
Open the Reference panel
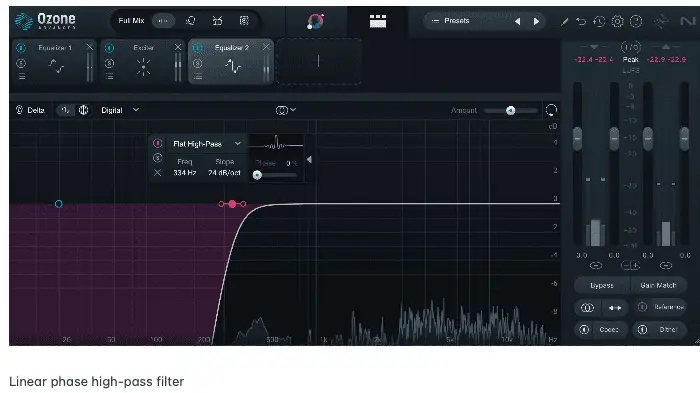[668, 307]
